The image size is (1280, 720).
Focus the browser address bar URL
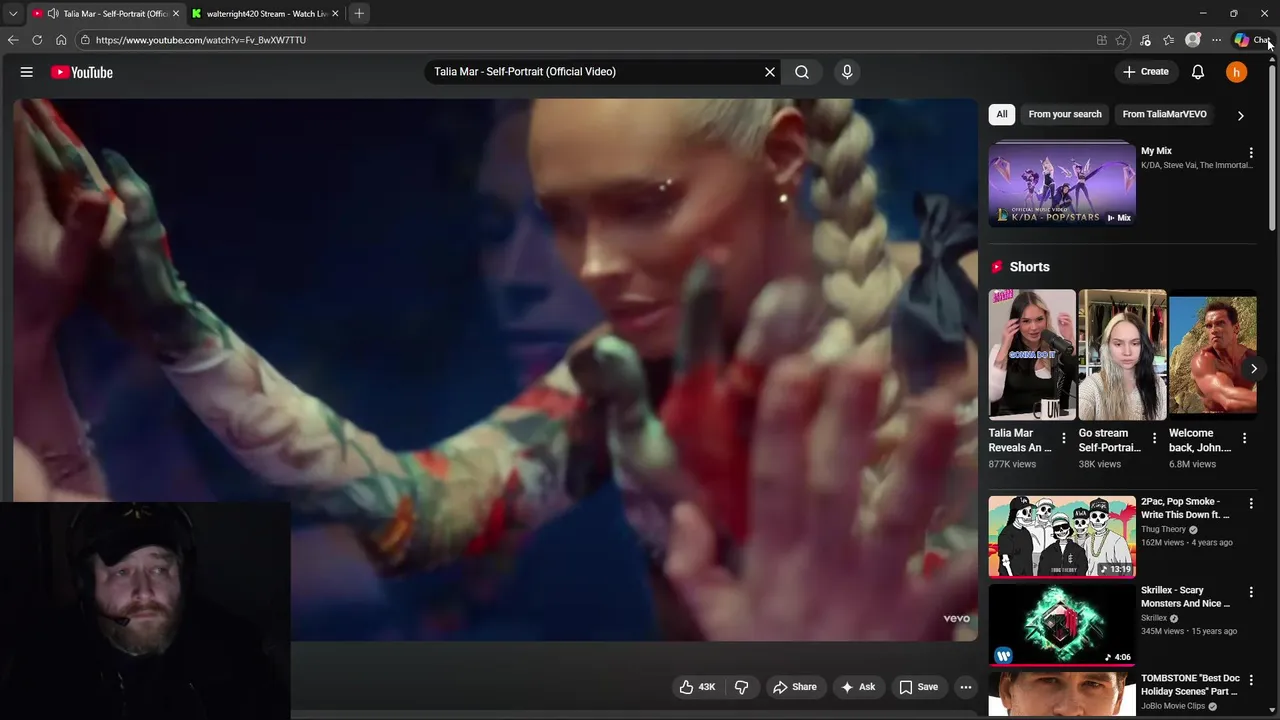(201, 40)
